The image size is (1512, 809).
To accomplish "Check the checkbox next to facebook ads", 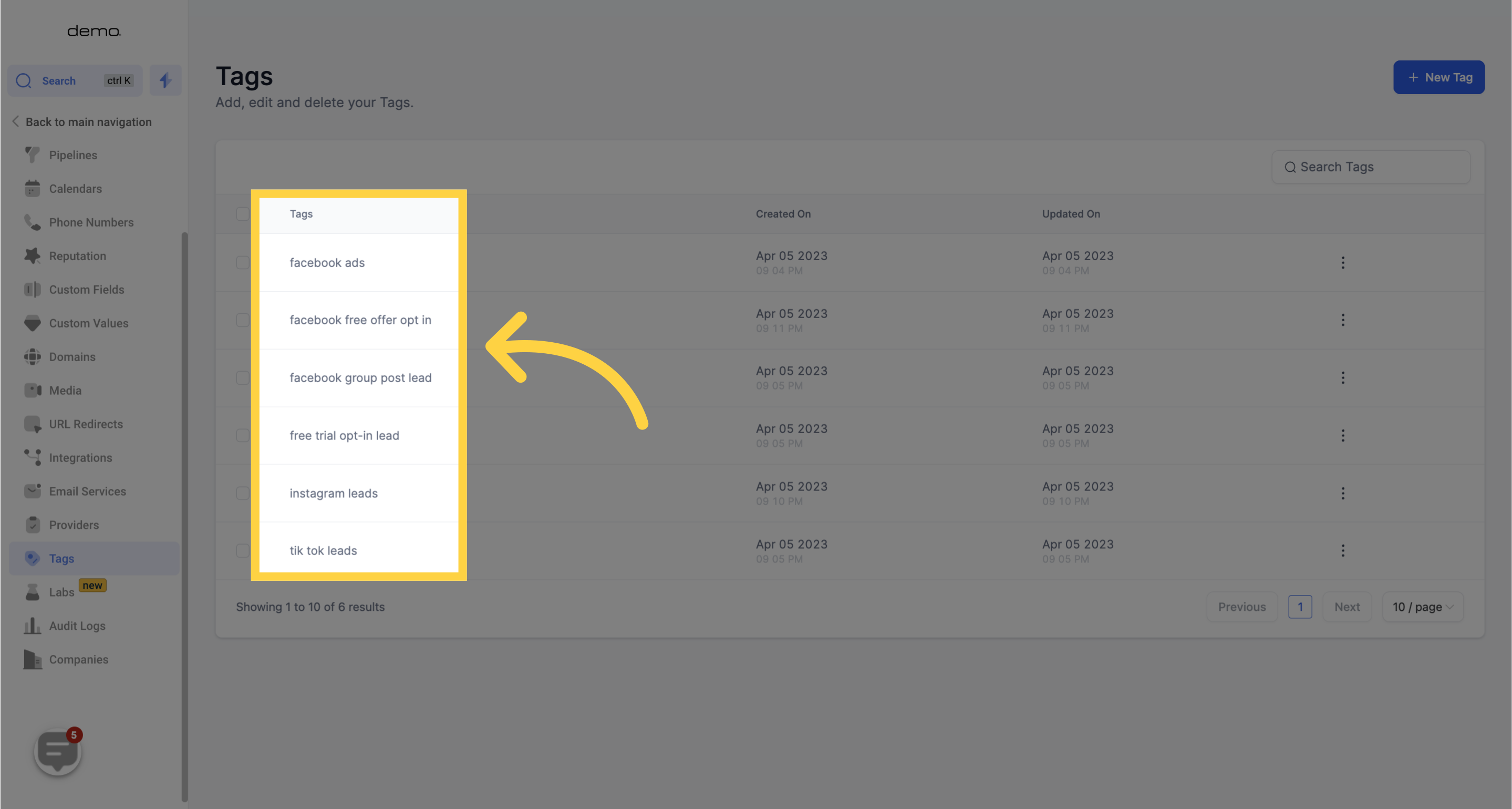I will 242,262.
